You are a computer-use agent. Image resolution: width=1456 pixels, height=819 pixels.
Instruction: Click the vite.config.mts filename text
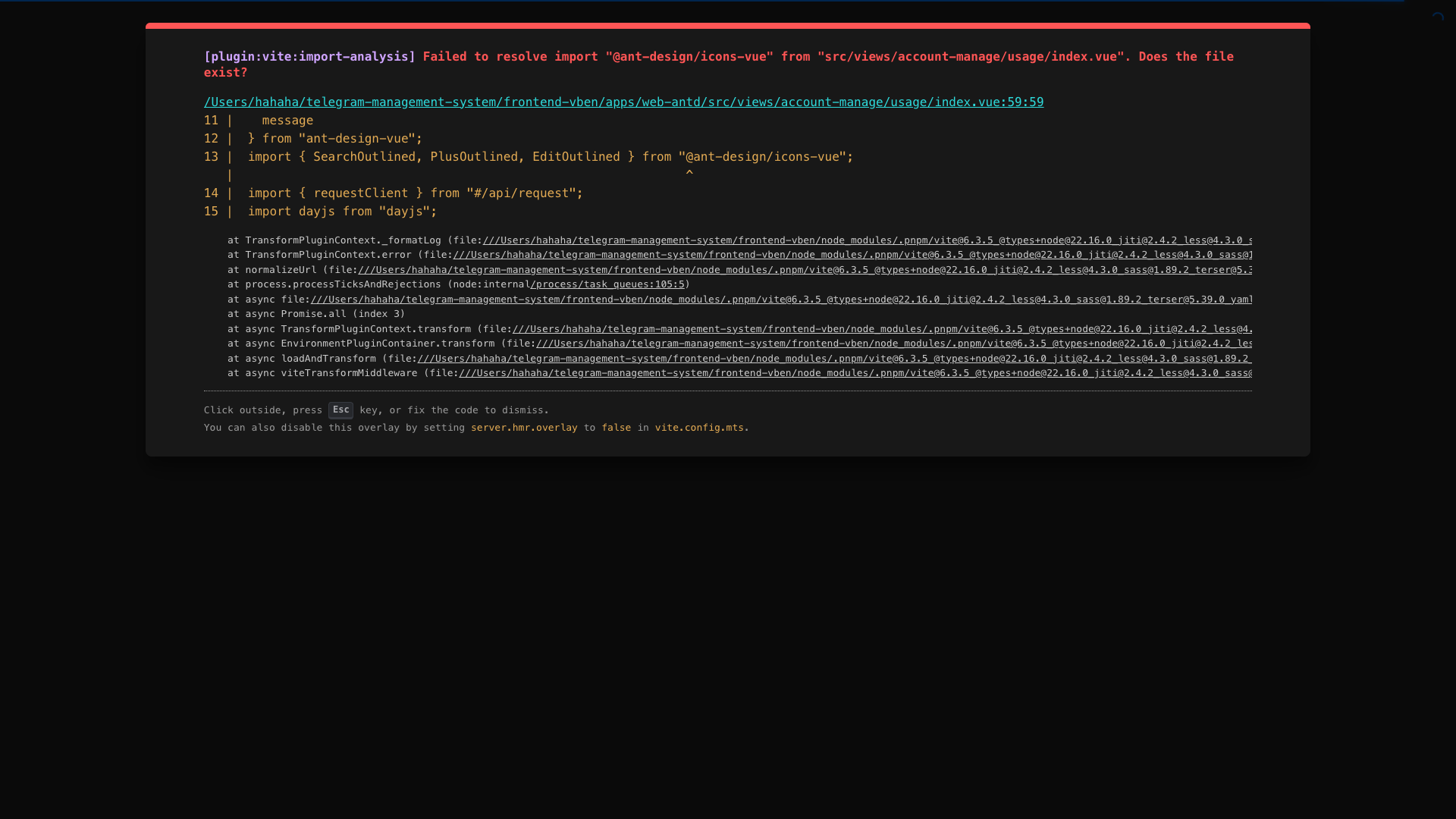click(699, 428)
